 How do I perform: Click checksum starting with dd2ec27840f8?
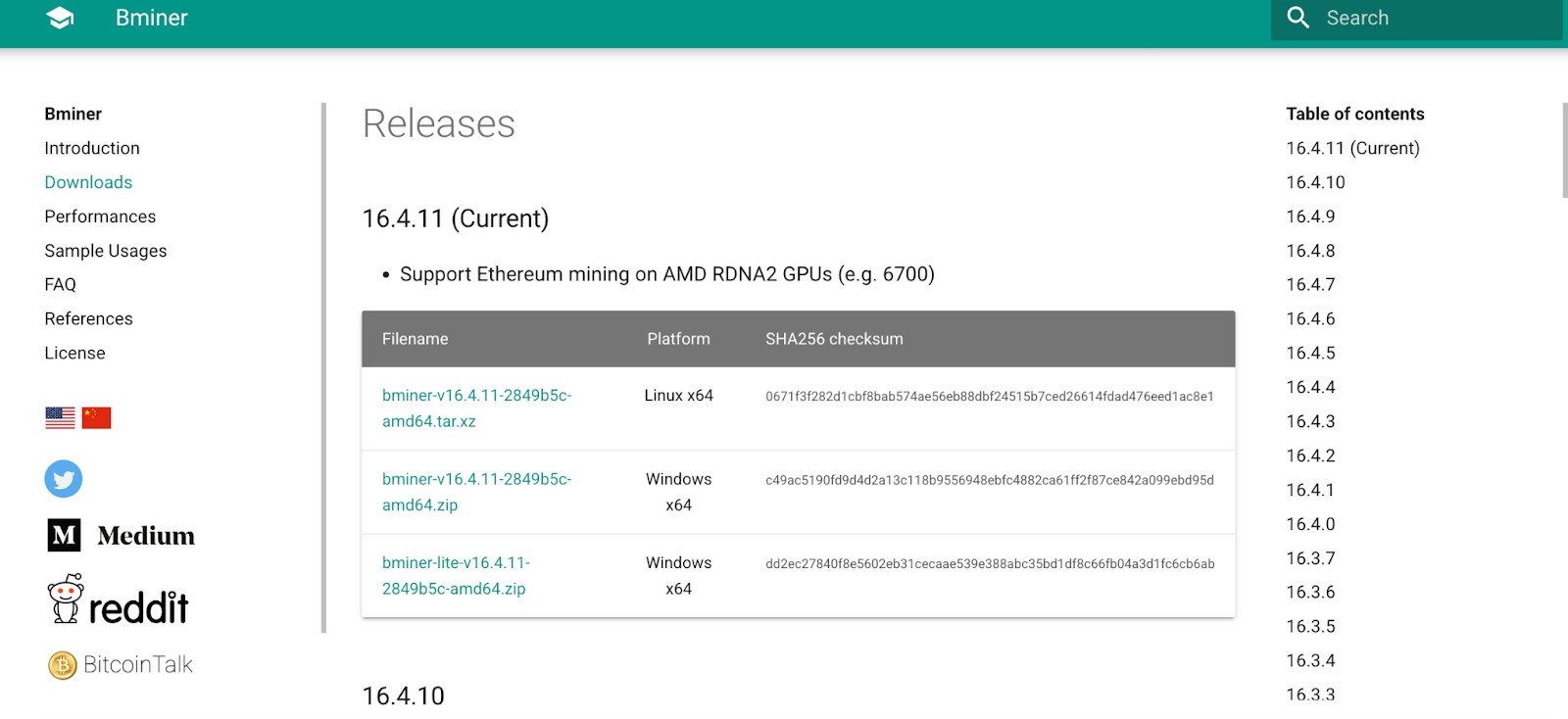tap(990, 564)
